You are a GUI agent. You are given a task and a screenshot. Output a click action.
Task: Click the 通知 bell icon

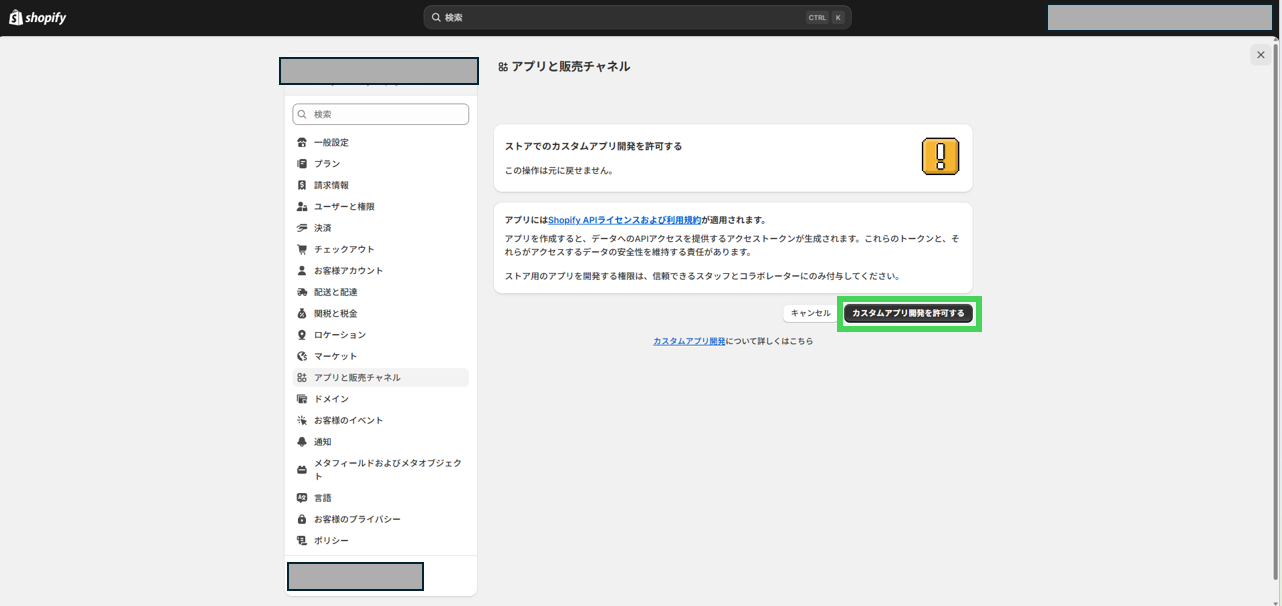click(x=302, y=442)
